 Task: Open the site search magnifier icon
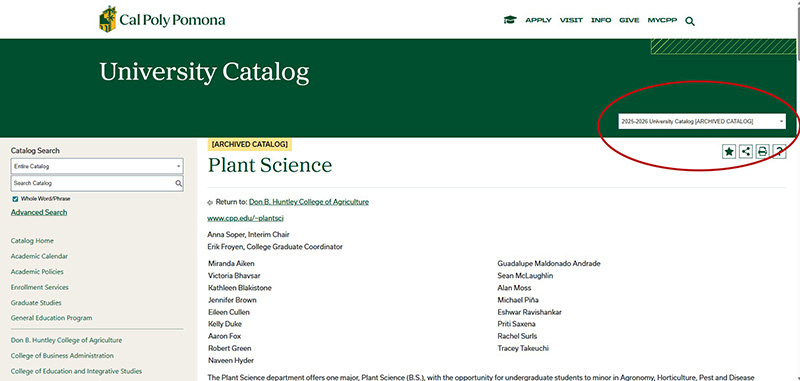click(690, 21)
